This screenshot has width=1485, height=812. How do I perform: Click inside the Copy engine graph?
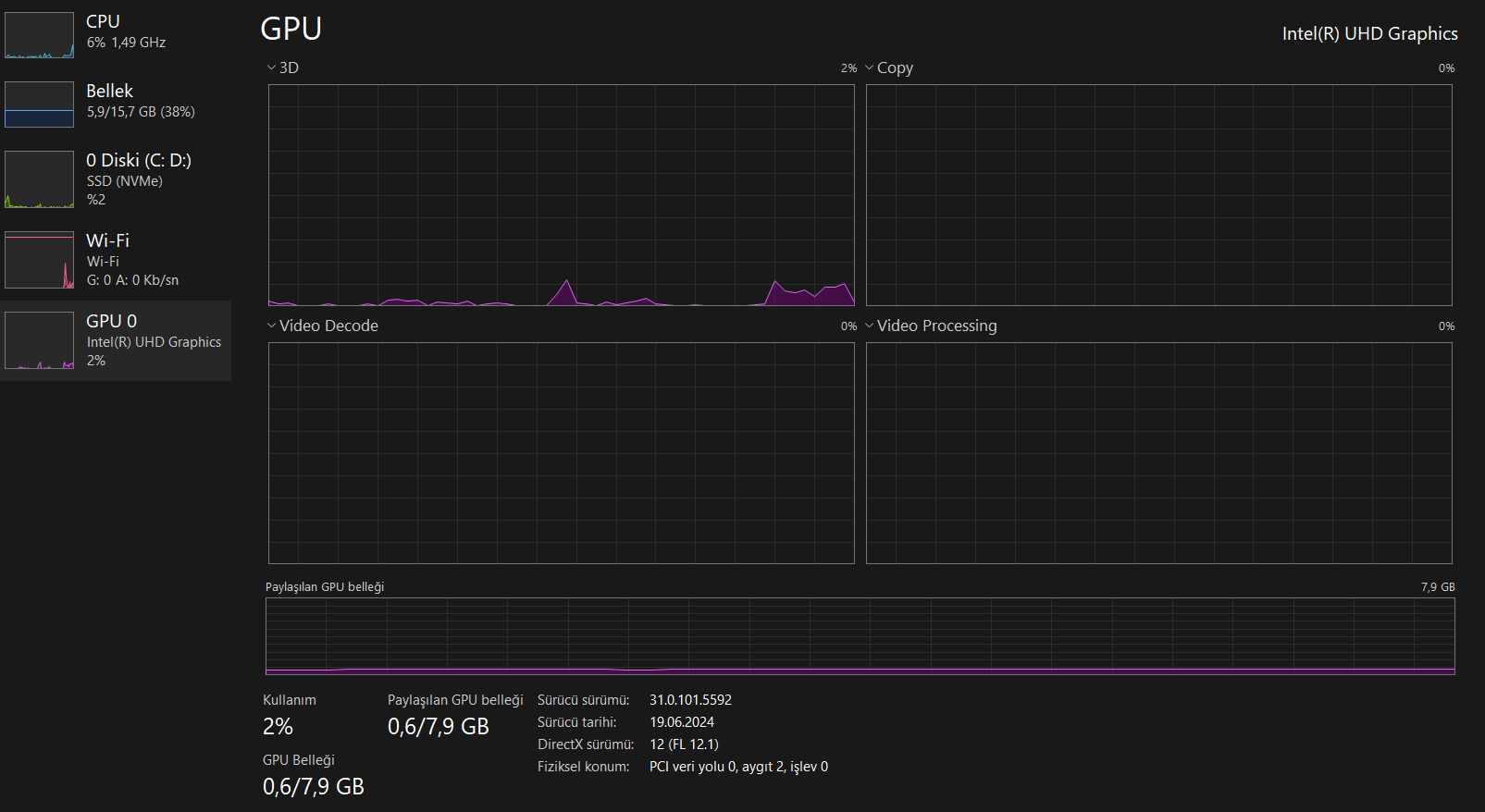click(x=1158, y=195)
